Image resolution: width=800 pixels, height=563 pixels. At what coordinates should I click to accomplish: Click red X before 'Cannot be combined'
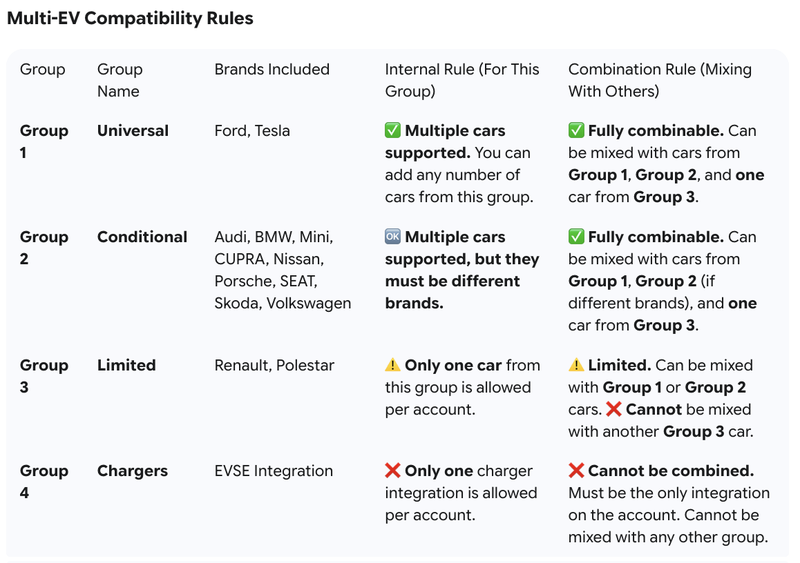(576, 471)
